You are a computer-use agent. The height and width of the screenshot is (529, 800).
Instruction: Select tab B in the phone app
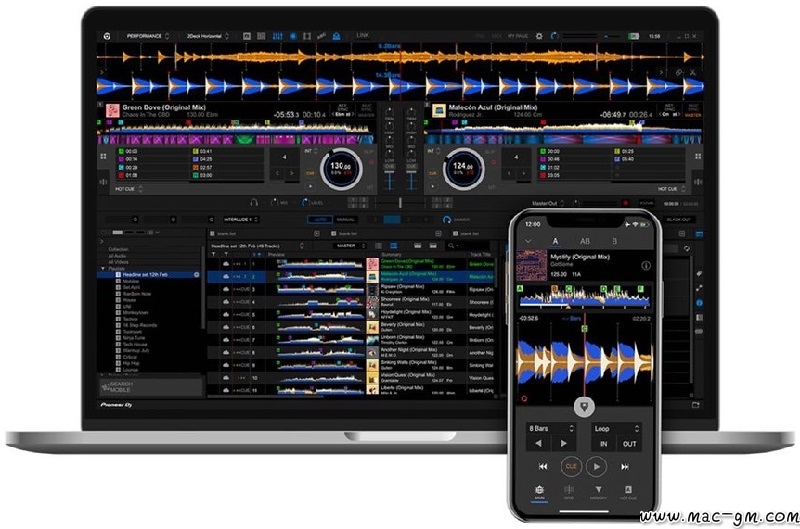click(x=614, y=241)
